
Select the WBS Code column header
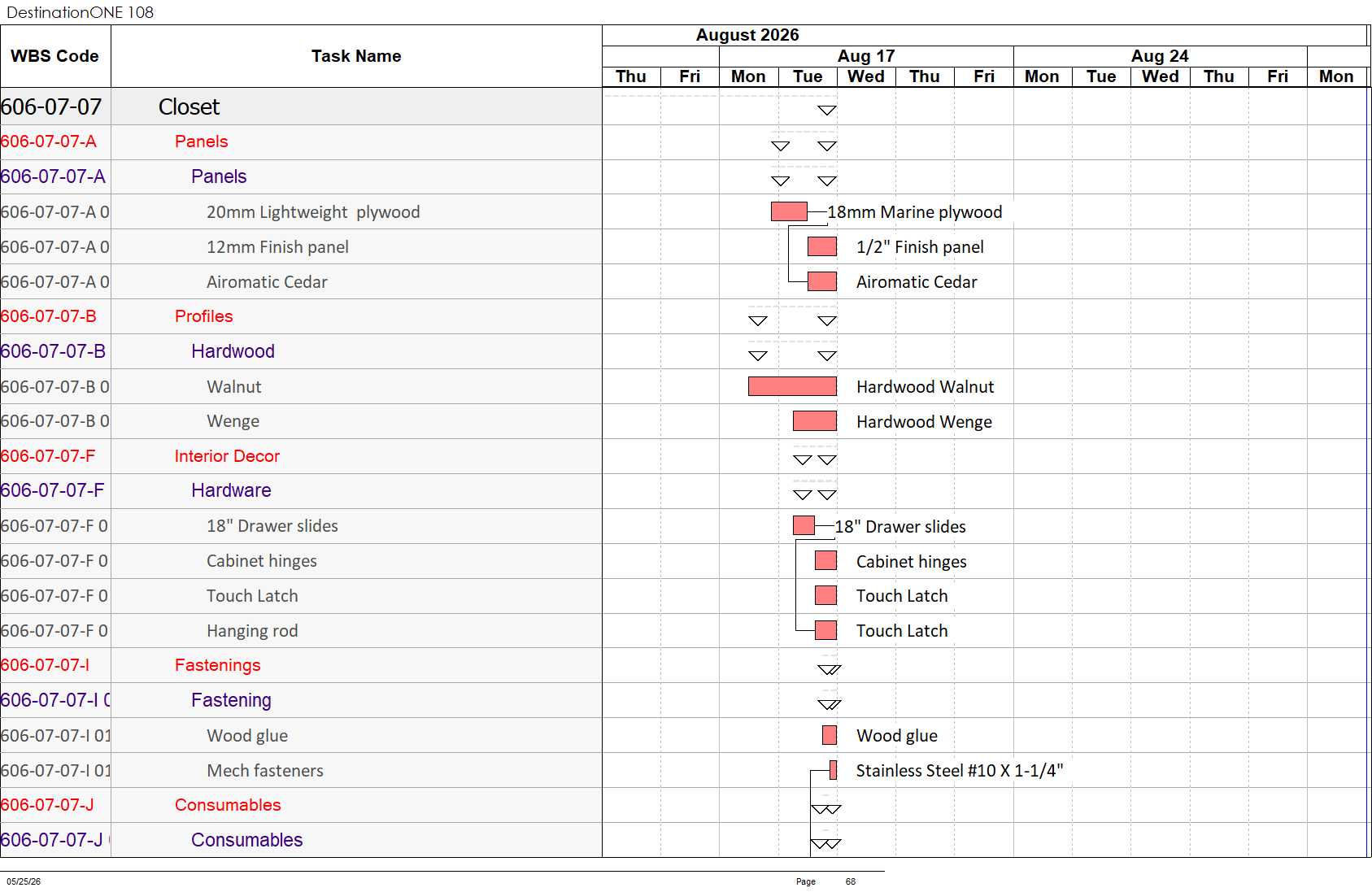(x=55, y=56)
